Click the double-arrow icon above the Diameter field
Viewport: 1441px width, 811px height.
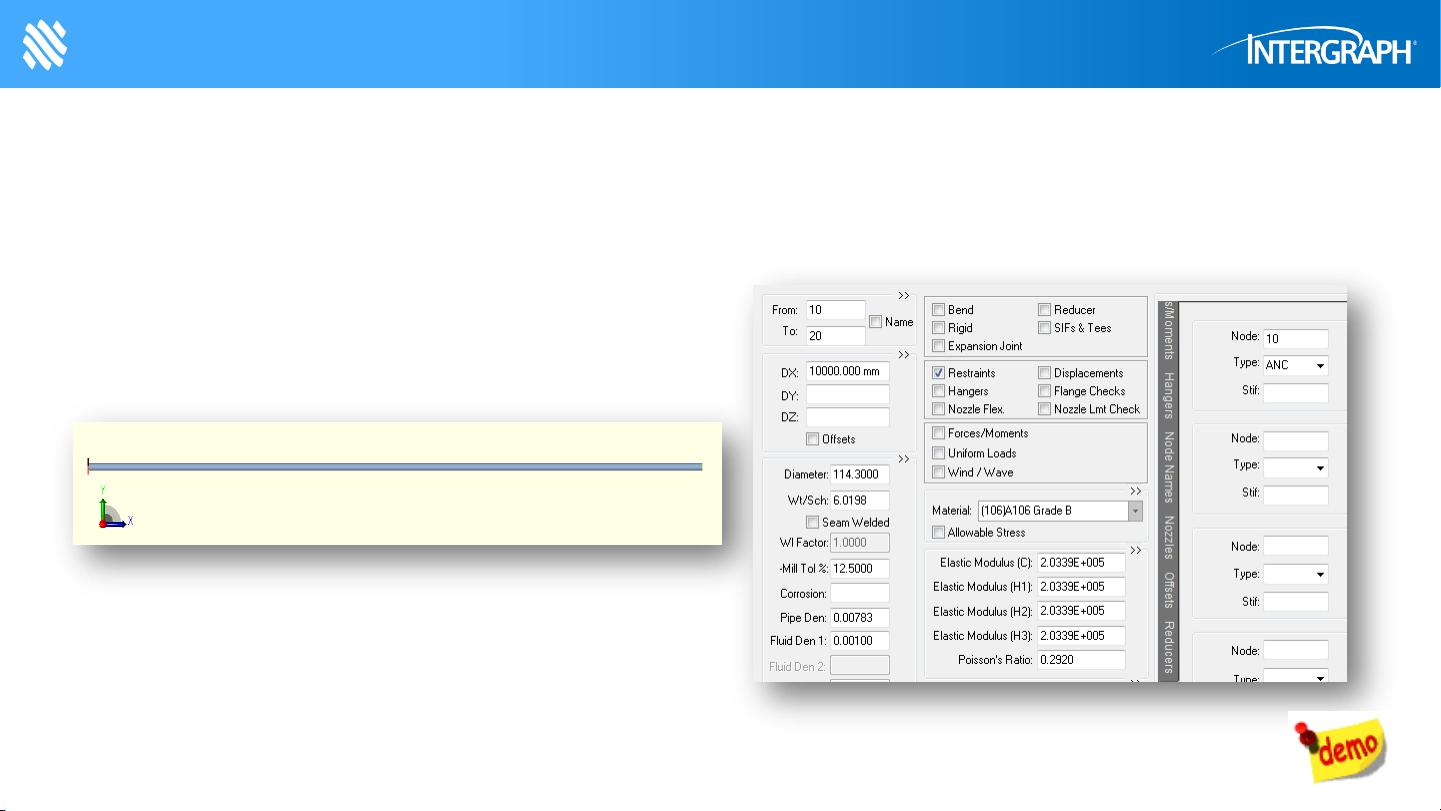coord(903,459)
